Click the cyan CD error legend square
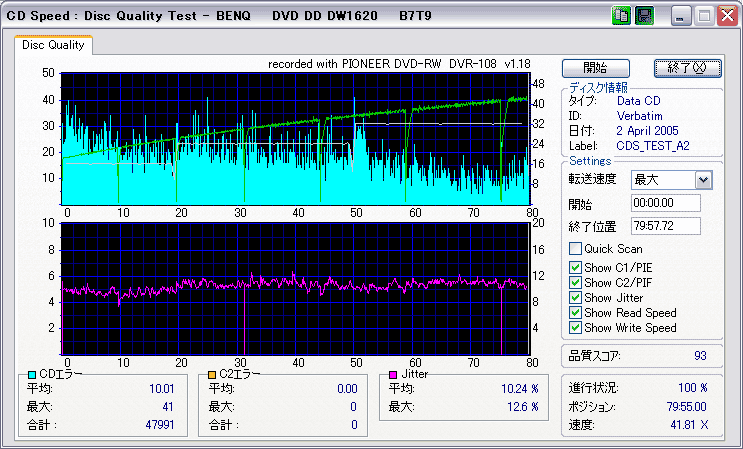The image size is (743, 449). (x=32, y=375)
